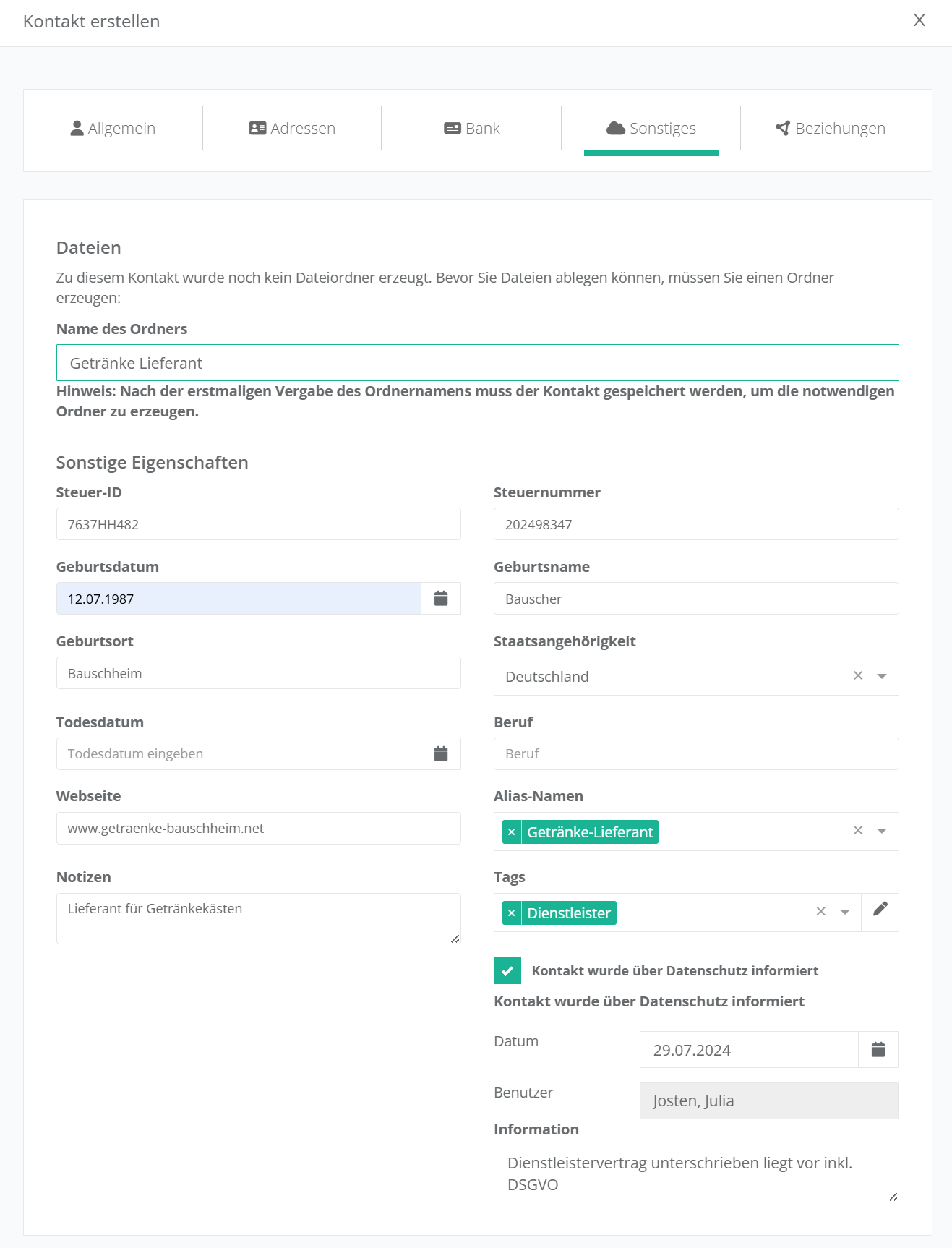The width and height of the screenshot is (952, 1248).
Task: Go to the Bank tab
Action: 471,129
